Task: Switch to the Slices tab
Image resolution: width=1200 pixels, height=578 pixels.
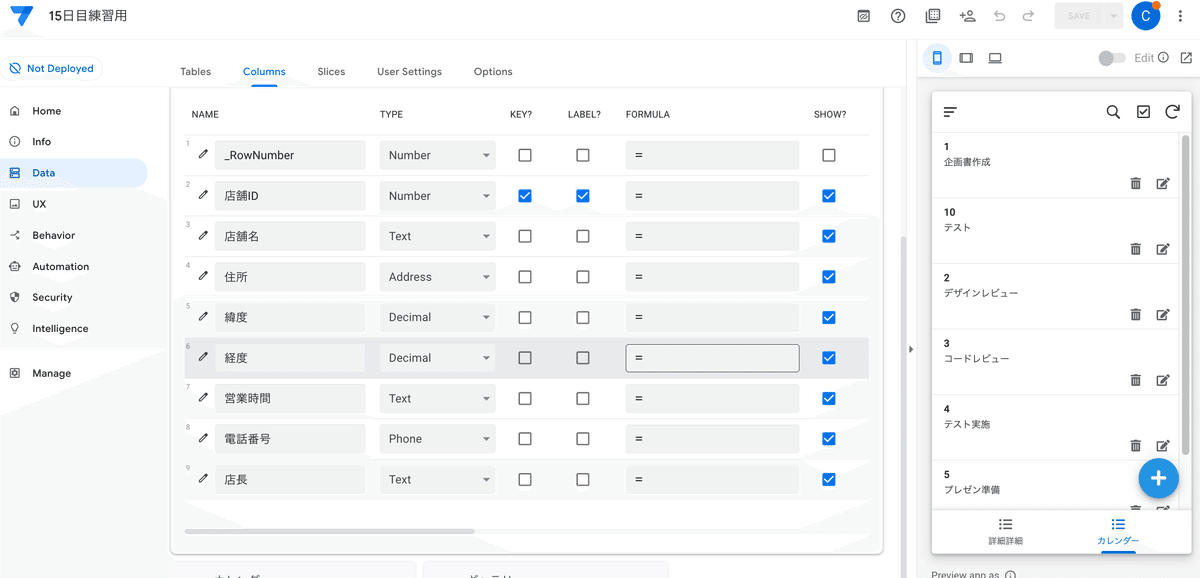Action: tap(331, 72)
